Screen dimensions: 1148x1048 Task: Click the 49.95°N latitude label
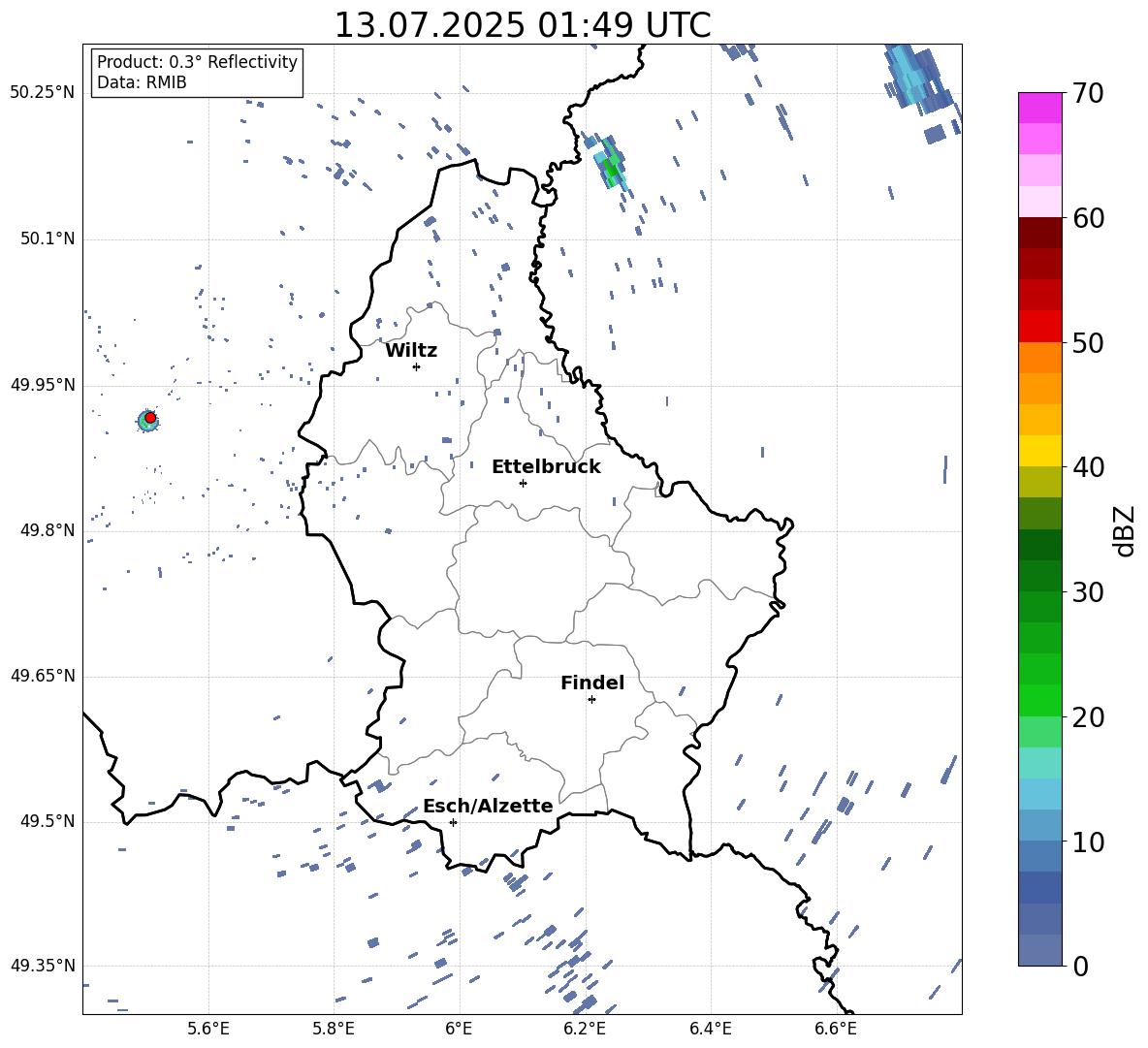coord(43,384)
